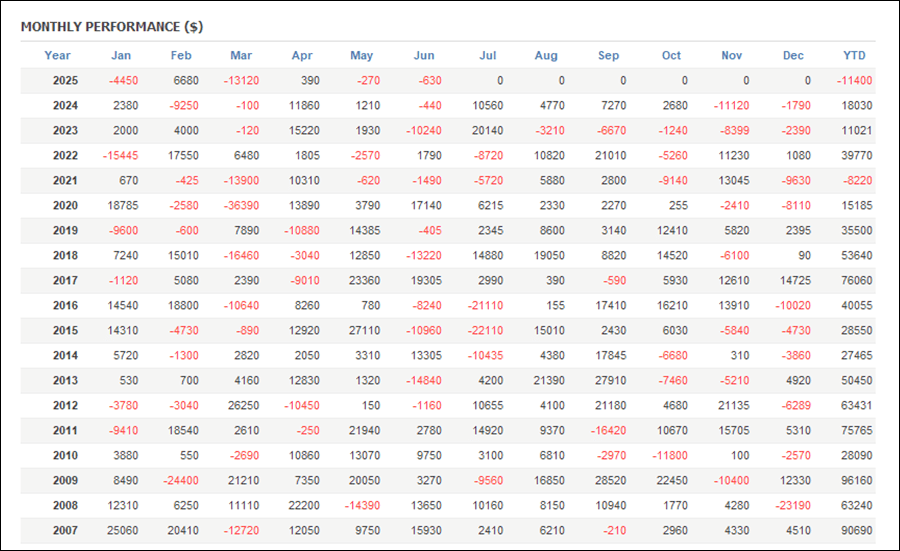Screen dimensions: 900x551
Task: Click the 2013 September value 27910
Action: click(611, 380)
